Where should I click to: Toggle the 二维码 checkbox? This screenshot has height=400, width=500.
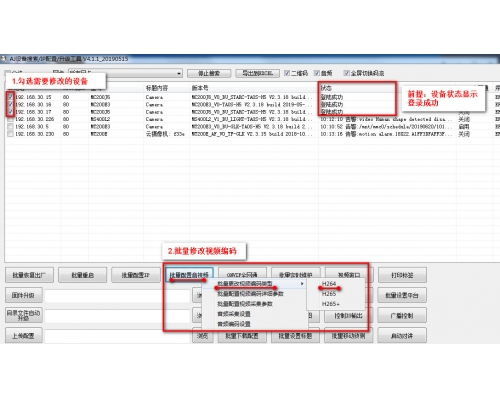point(287,73)
